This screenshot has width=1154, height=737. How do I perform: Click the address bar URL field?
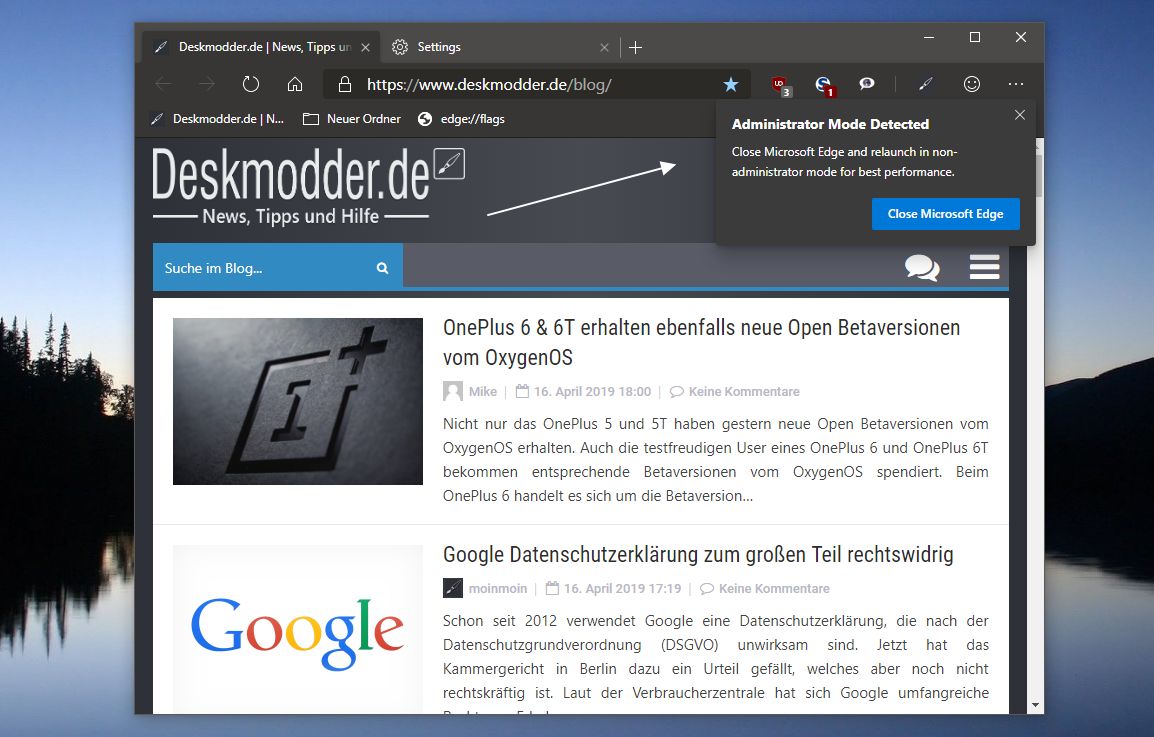537,85
